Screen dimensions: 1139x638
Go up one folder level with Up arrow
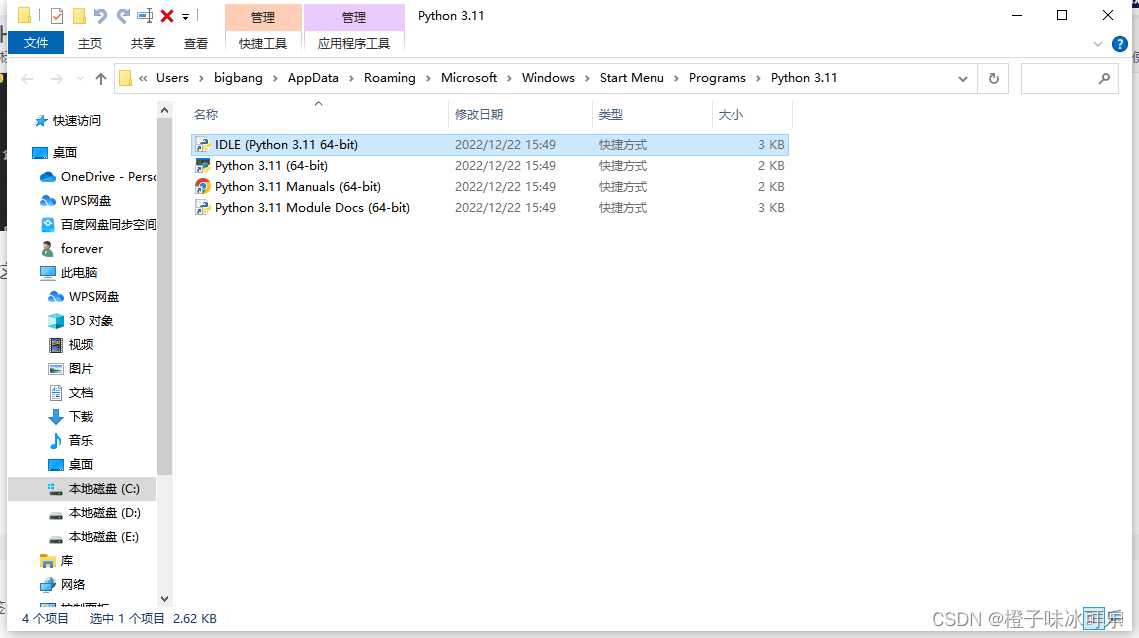(100, 78)
